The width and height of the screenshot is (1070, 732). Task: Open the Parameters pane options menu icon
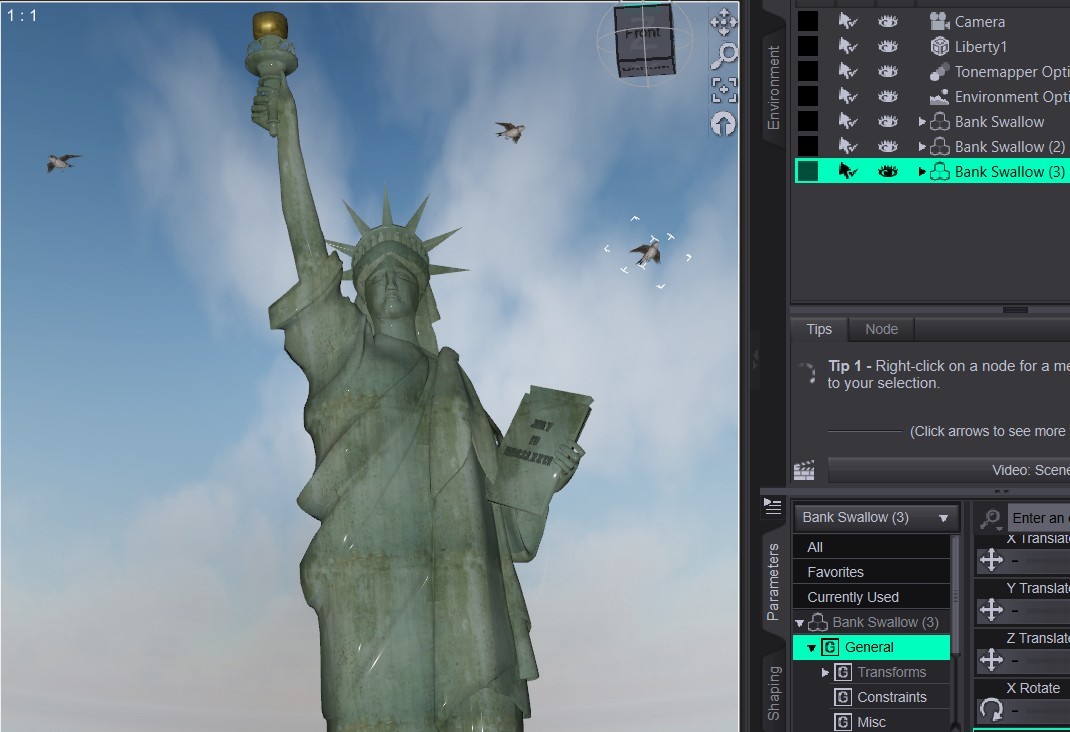click(x=772, y=506)
